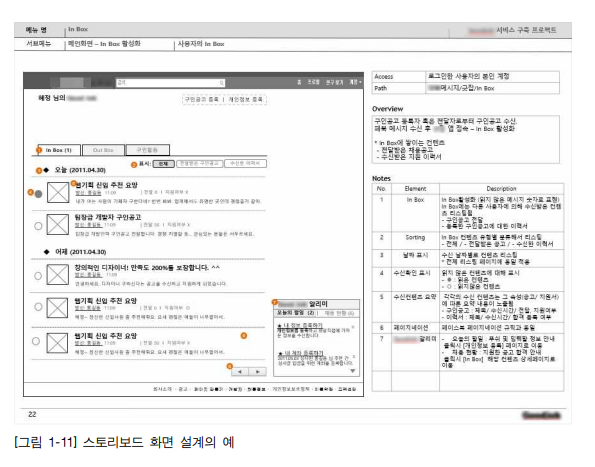Click the search magnifier icon

222,83
